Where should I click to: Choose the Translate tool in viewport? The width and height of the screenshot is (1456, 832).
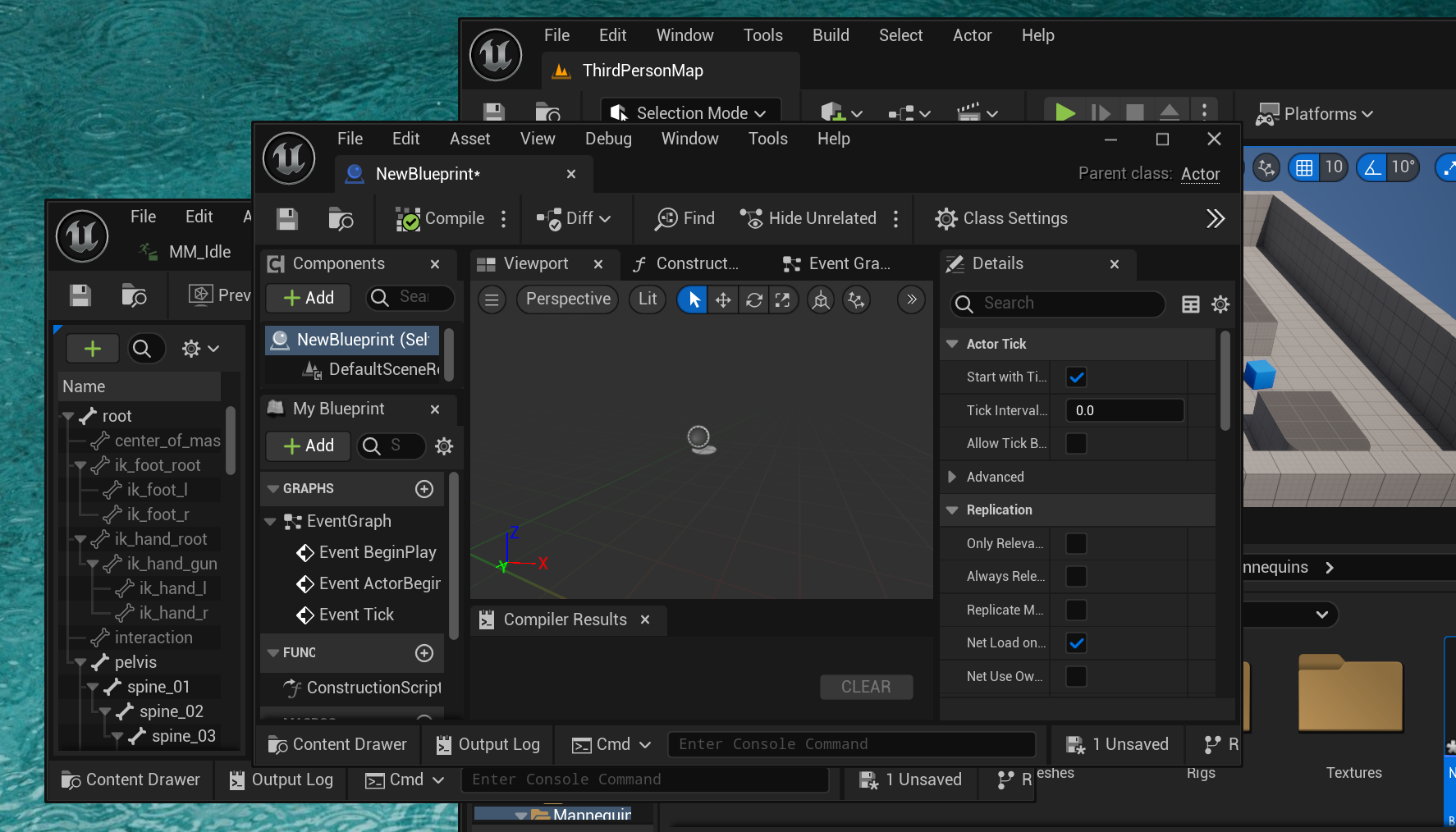click(x=723, y=300)
